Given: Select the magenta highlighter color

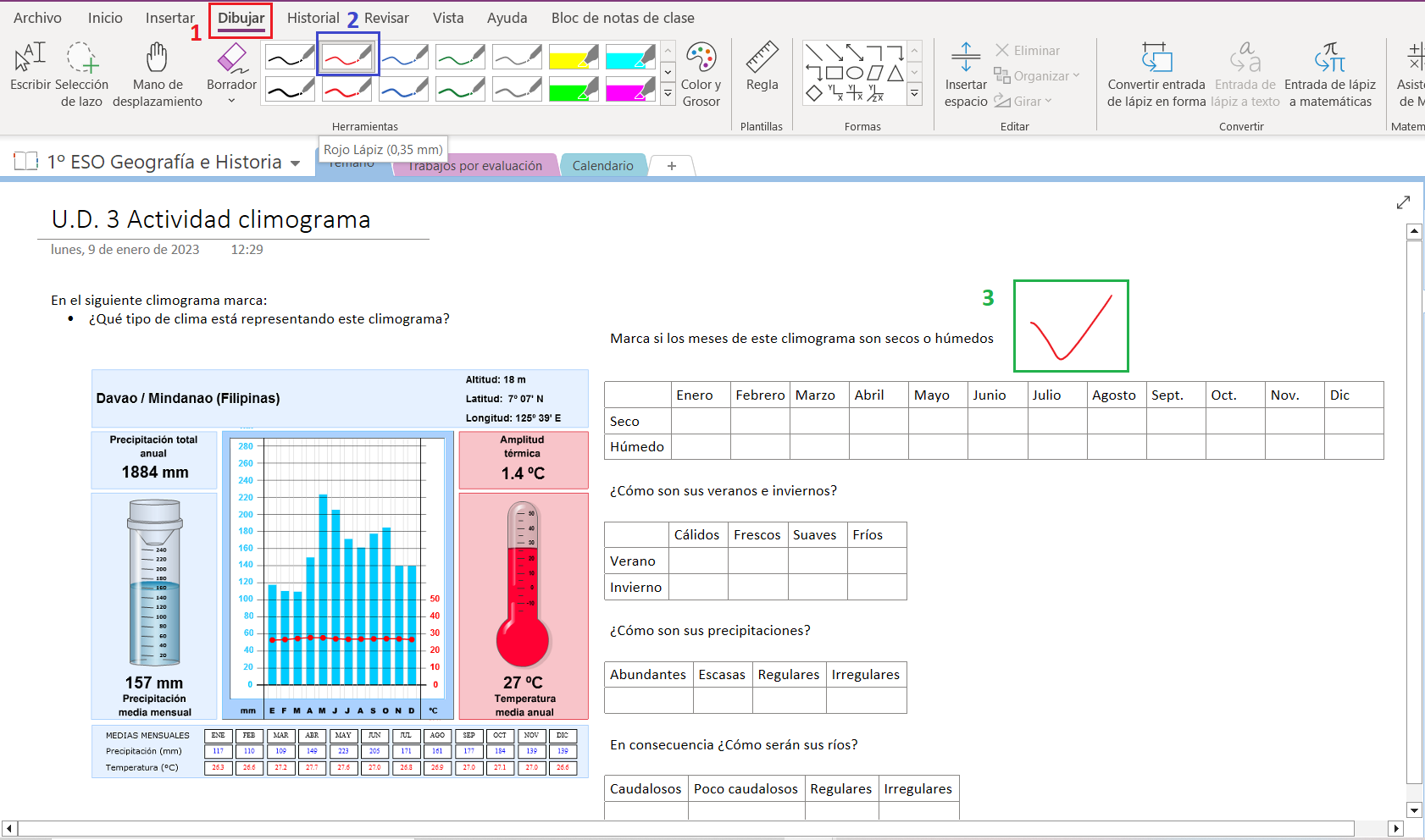Looking at the screenshot, I should click(629, 88).
